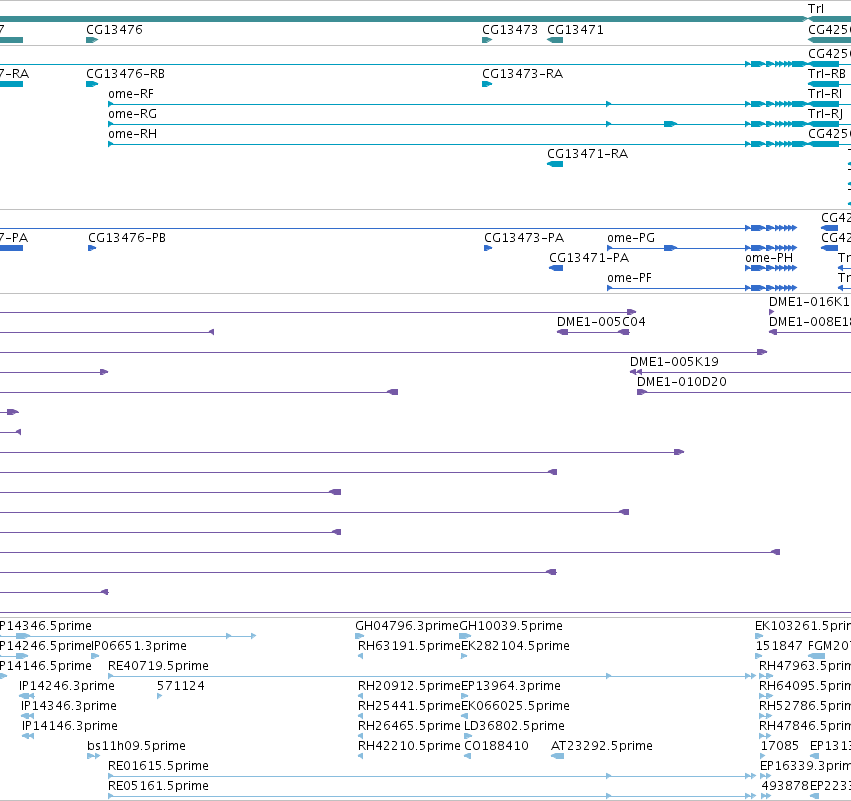Select the CO188410 feature label
The image size is (851, 801).
[496, 747]
